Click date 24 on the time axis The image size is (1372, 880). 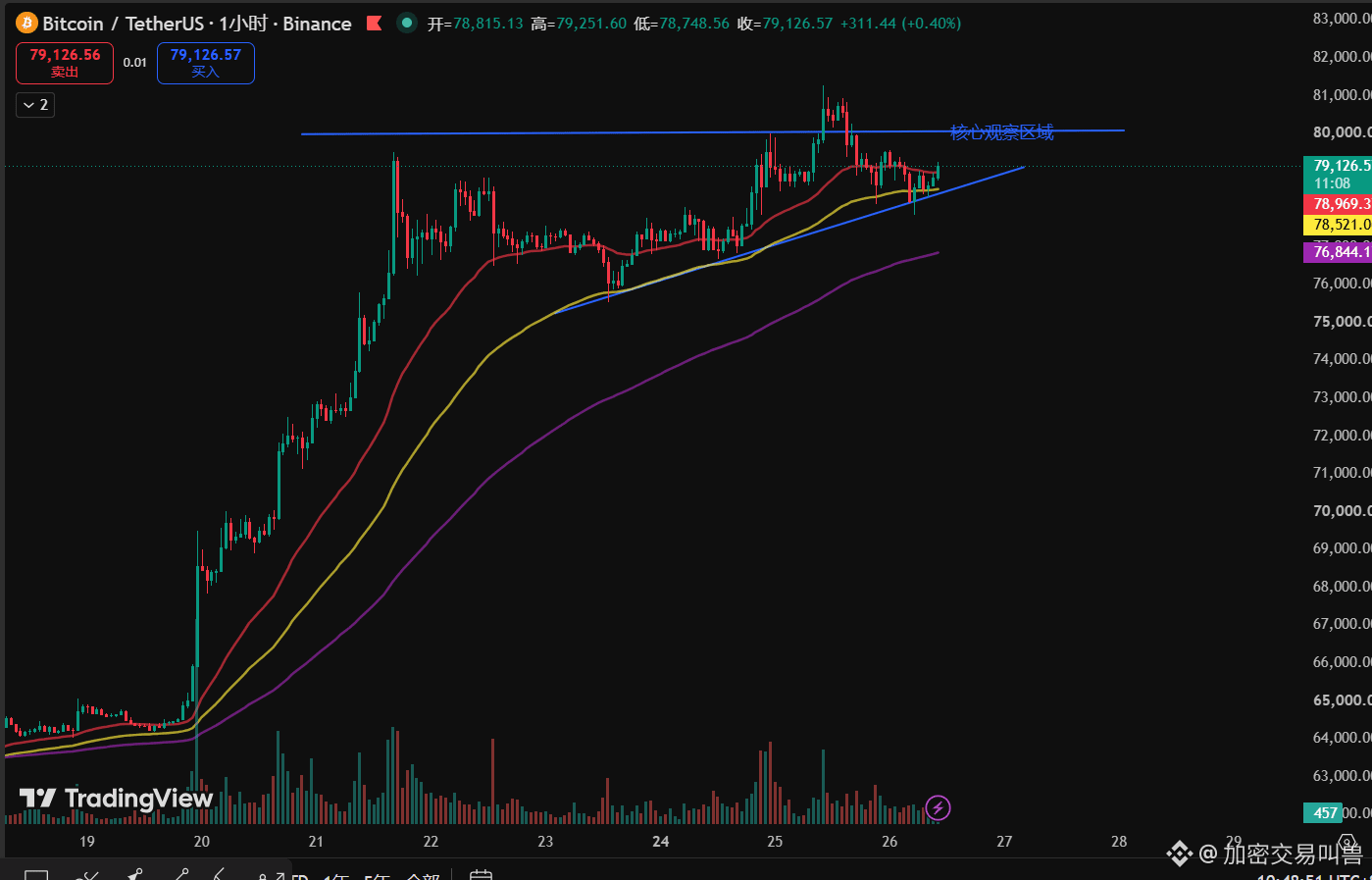pos(661,841)
